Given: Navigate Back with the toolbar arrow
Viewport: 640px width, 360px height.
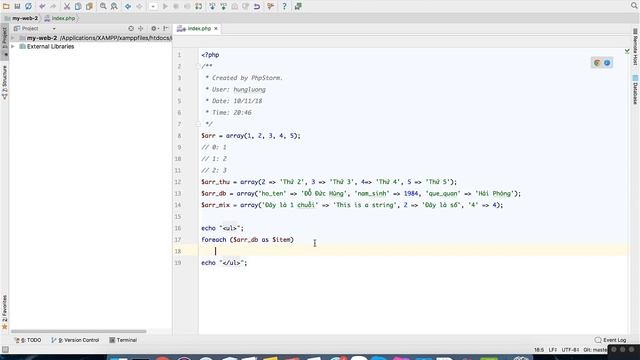Looking at the screenshot, I should (x=128, y=6).
